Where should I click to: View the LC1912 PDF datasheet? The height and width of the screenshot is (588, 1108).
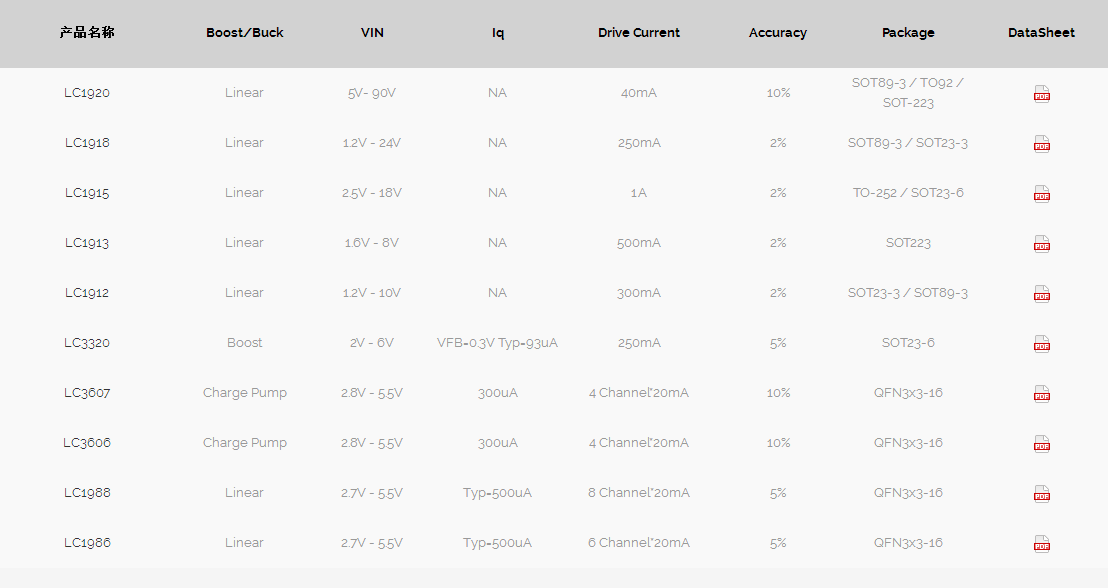1042,293
